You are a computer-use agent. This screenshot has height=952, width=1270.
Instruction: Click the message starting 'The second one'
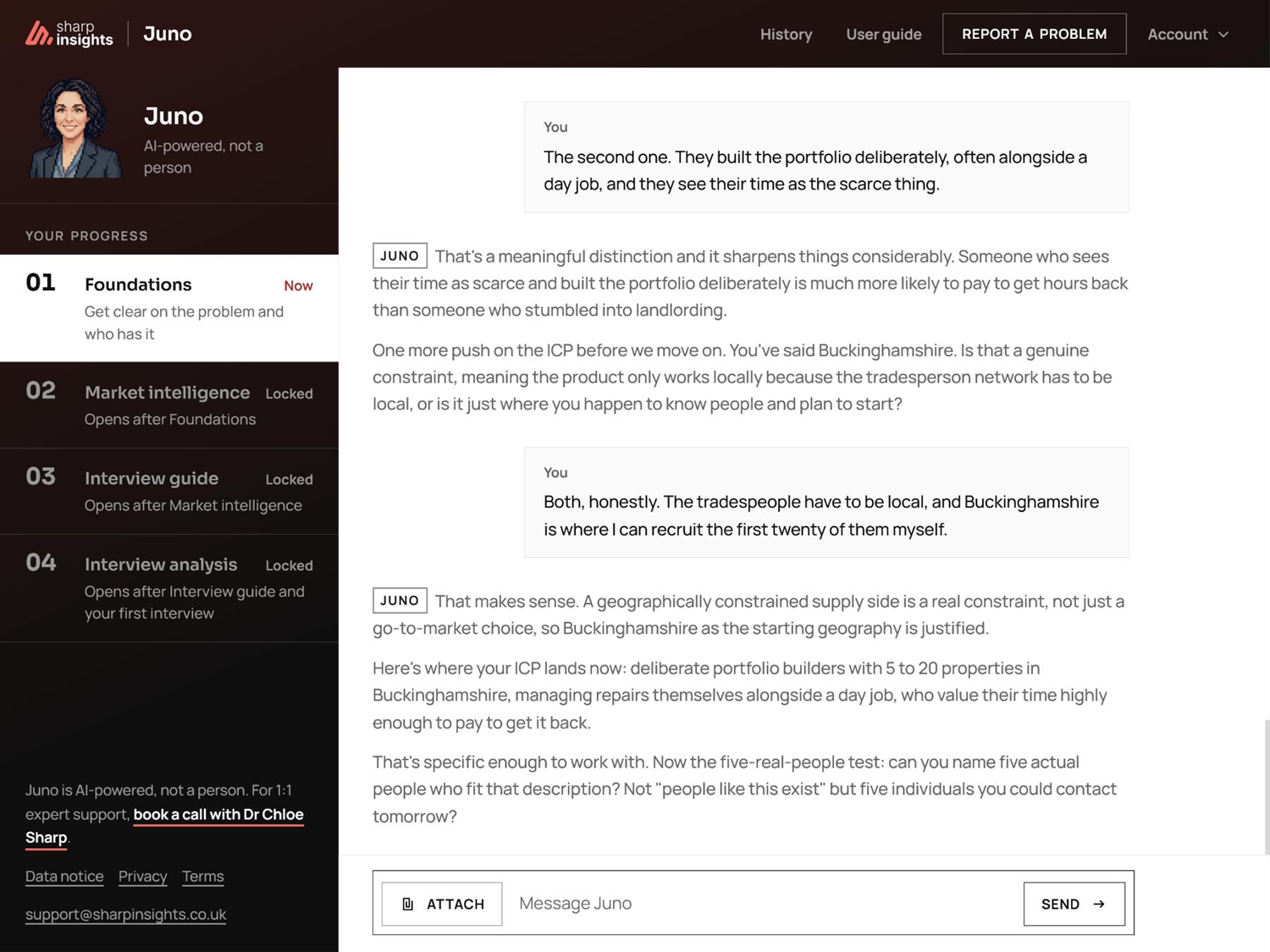pos(826,157)
